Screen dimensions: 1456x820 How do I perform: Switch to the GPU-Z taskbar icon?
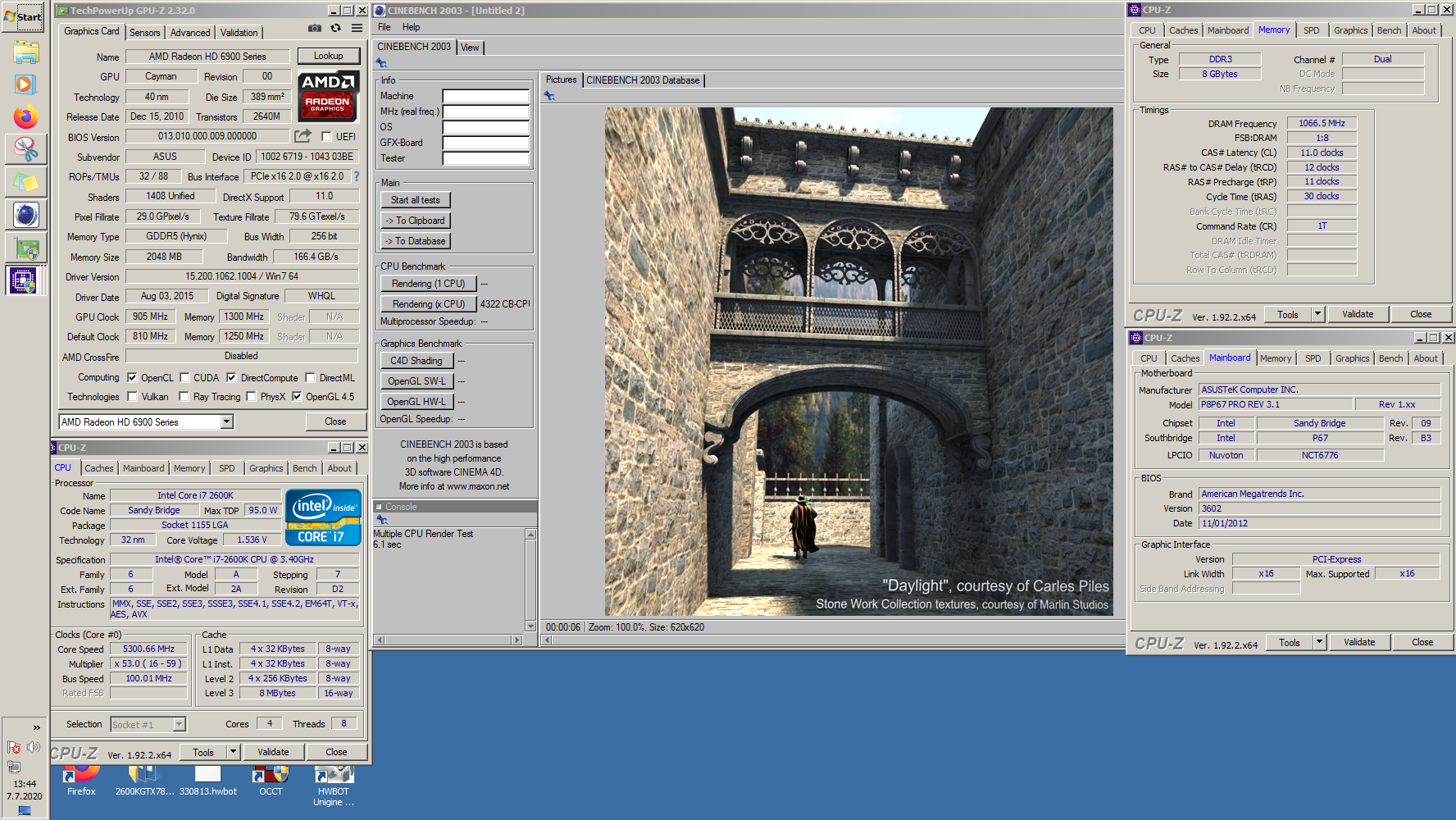25,248
